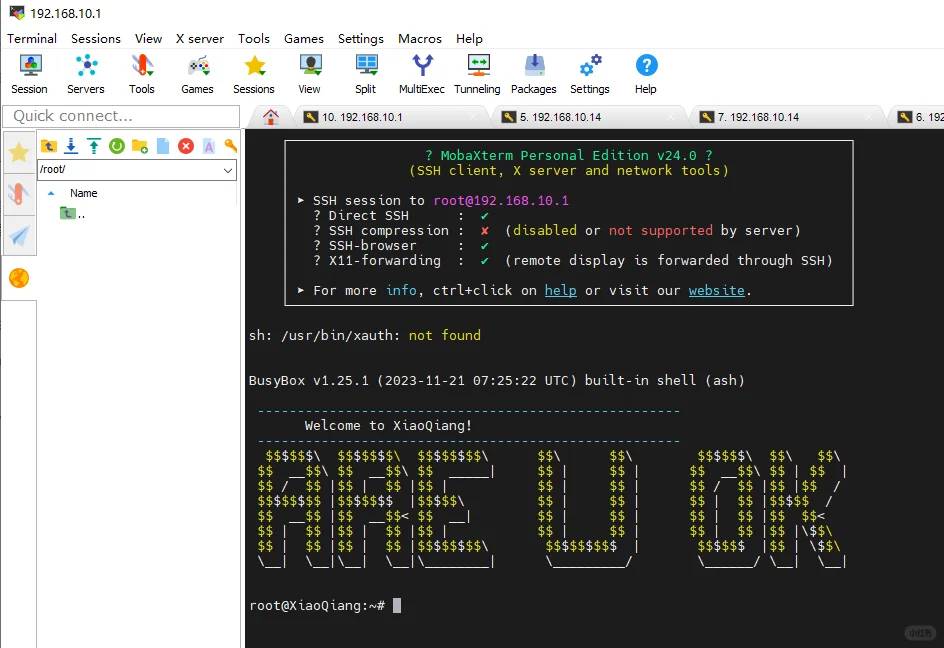
Task: Click the SFTP upload arrow icon
Action: point(94,146)
